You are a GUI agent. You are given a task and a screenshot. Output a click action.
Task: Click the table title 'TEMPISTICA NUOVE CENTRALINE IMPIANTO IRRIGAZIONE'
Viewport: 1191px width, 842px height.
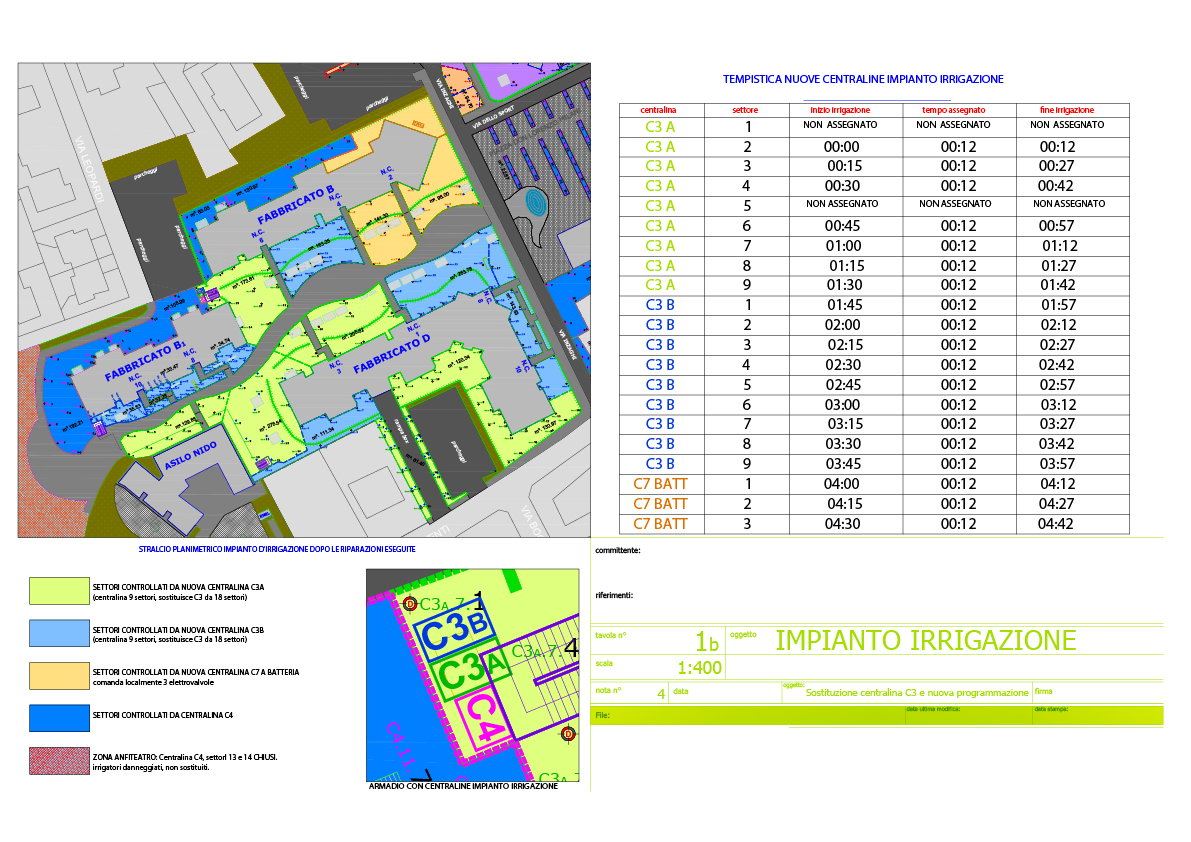pyautogui.click(x=863, y=79)
